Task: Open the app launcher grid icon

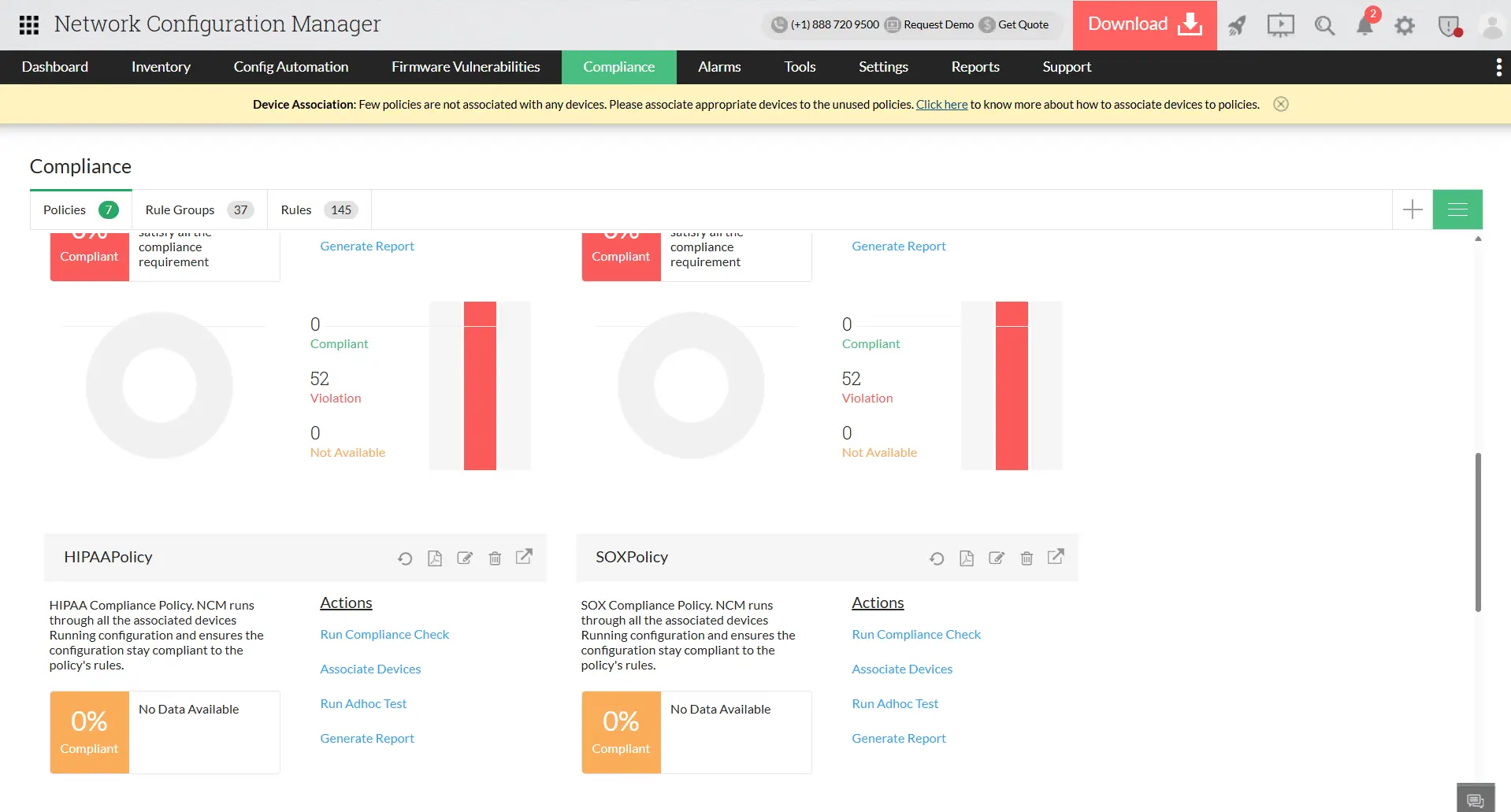Action: [x=28, y=24]
